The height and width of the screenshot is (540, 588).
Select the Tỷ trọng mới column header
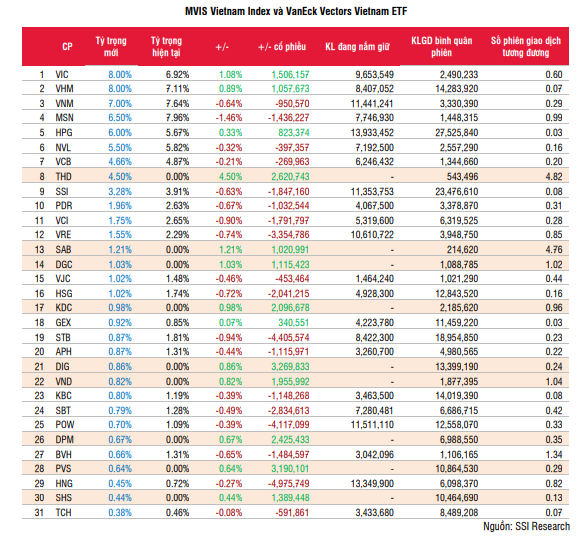pos(111,46)
